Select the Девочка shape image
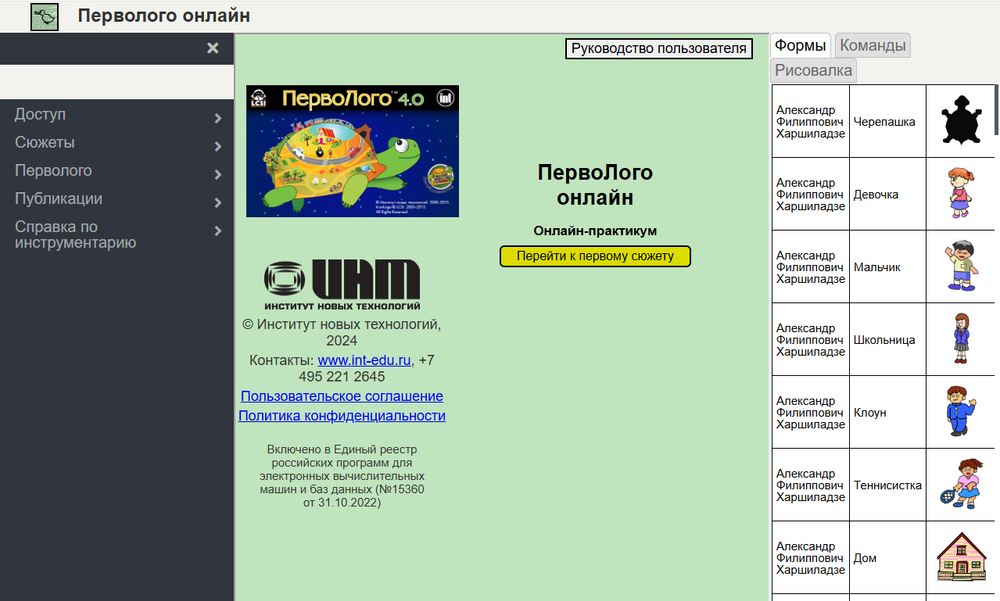The width and height of the screenshot is (1000, 601). click(960, 193)
